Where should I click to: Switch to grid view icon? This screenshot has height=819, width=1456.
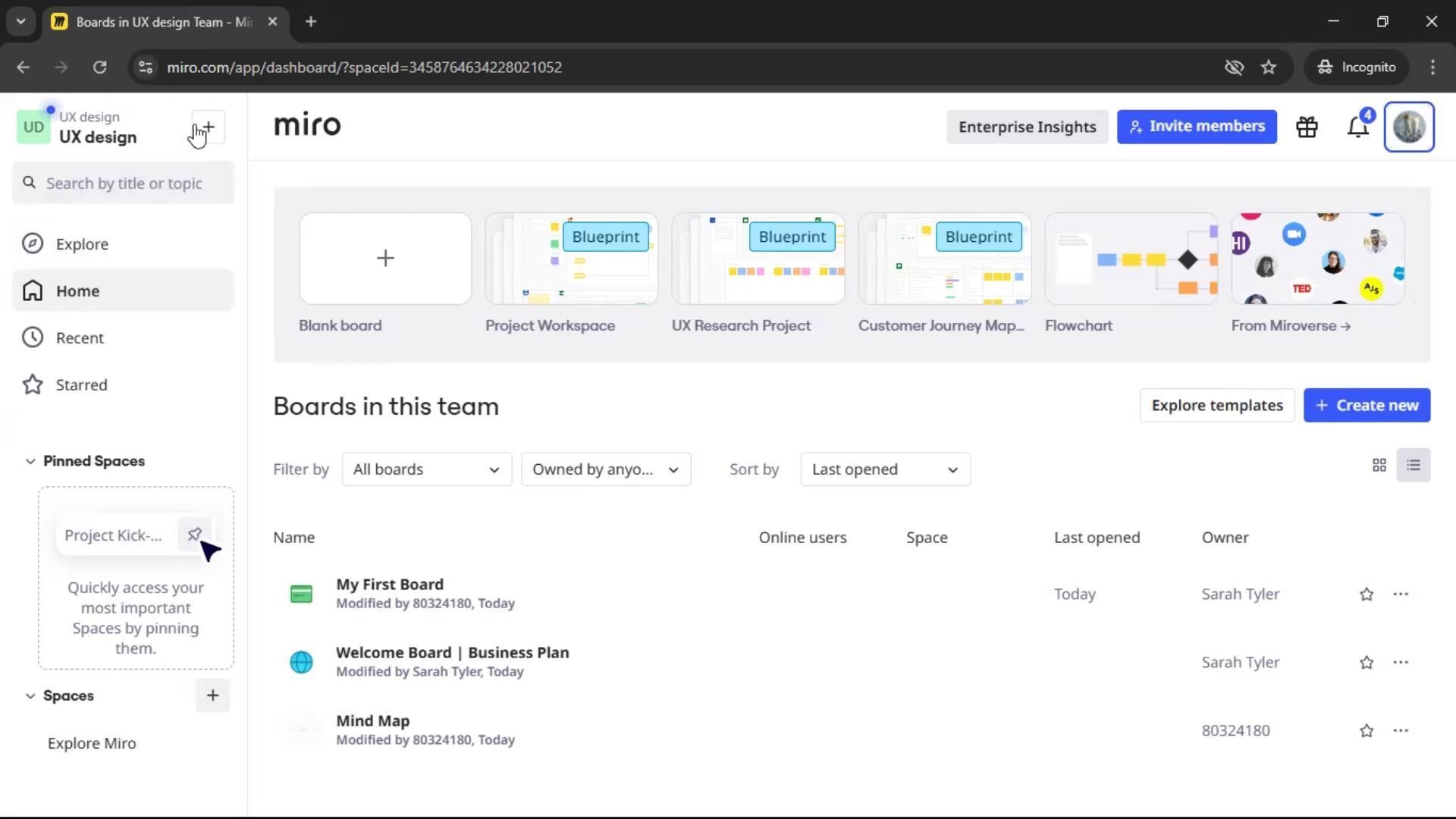[x=1379, y=466]
